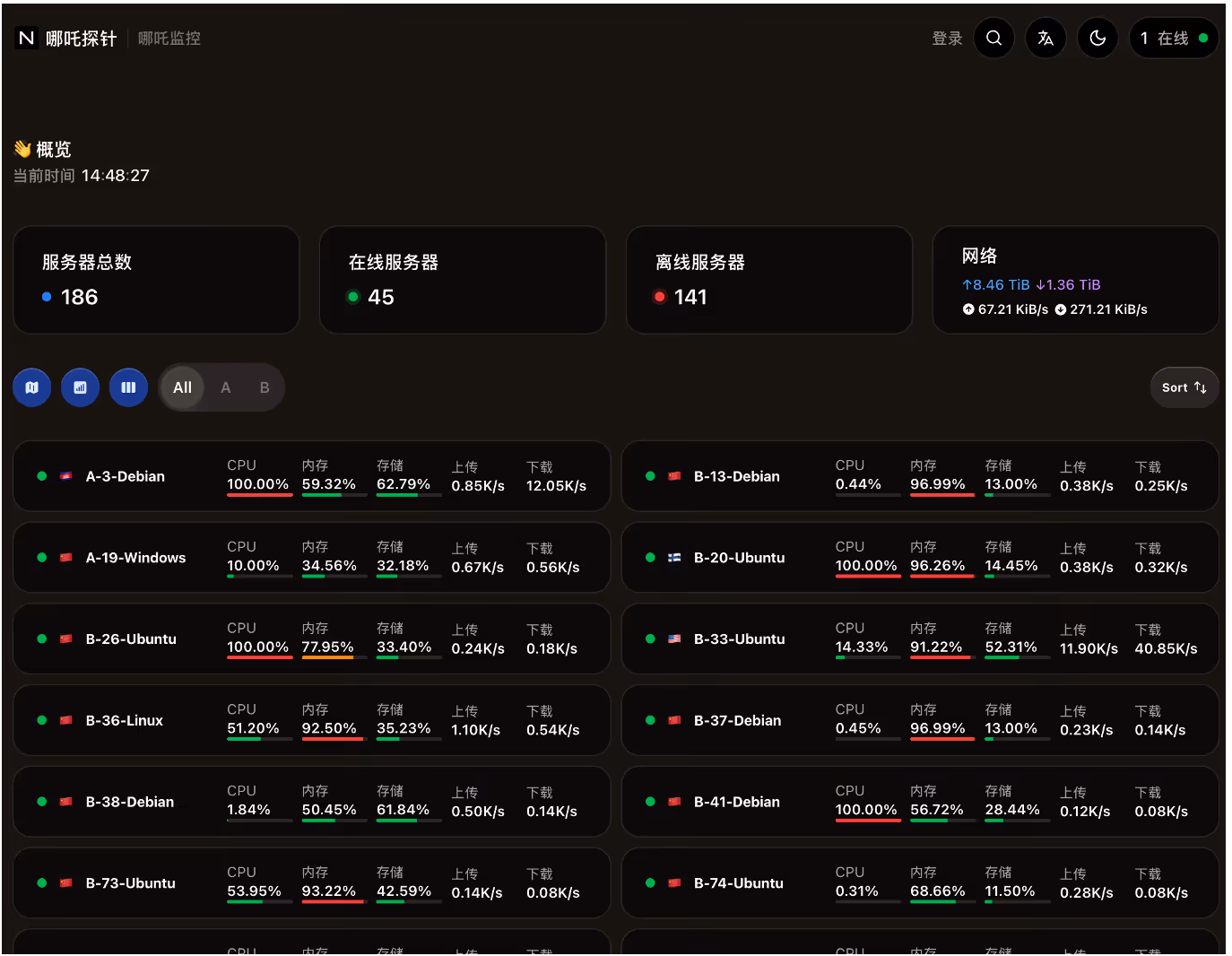Click the flag icon on B-37-Debian
1232x956 pixels.
674,720
